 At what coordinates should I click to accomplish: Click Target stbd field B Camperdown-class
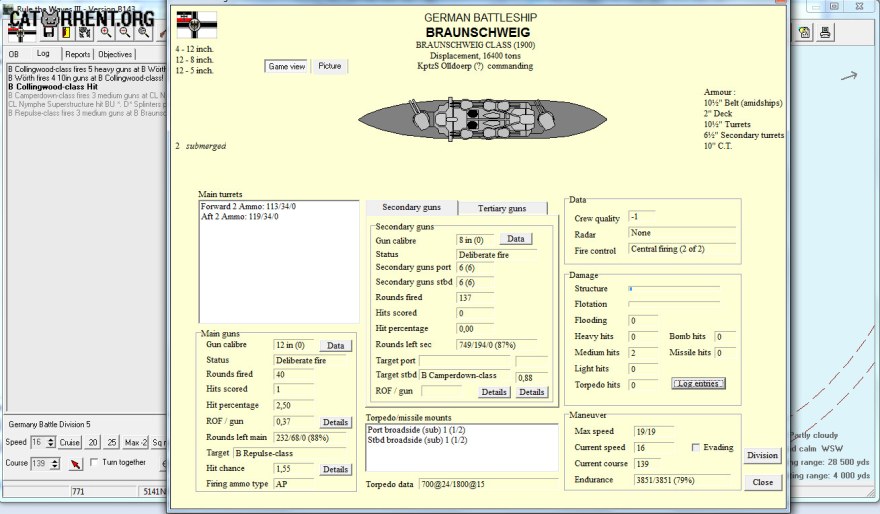click(465, 375)
